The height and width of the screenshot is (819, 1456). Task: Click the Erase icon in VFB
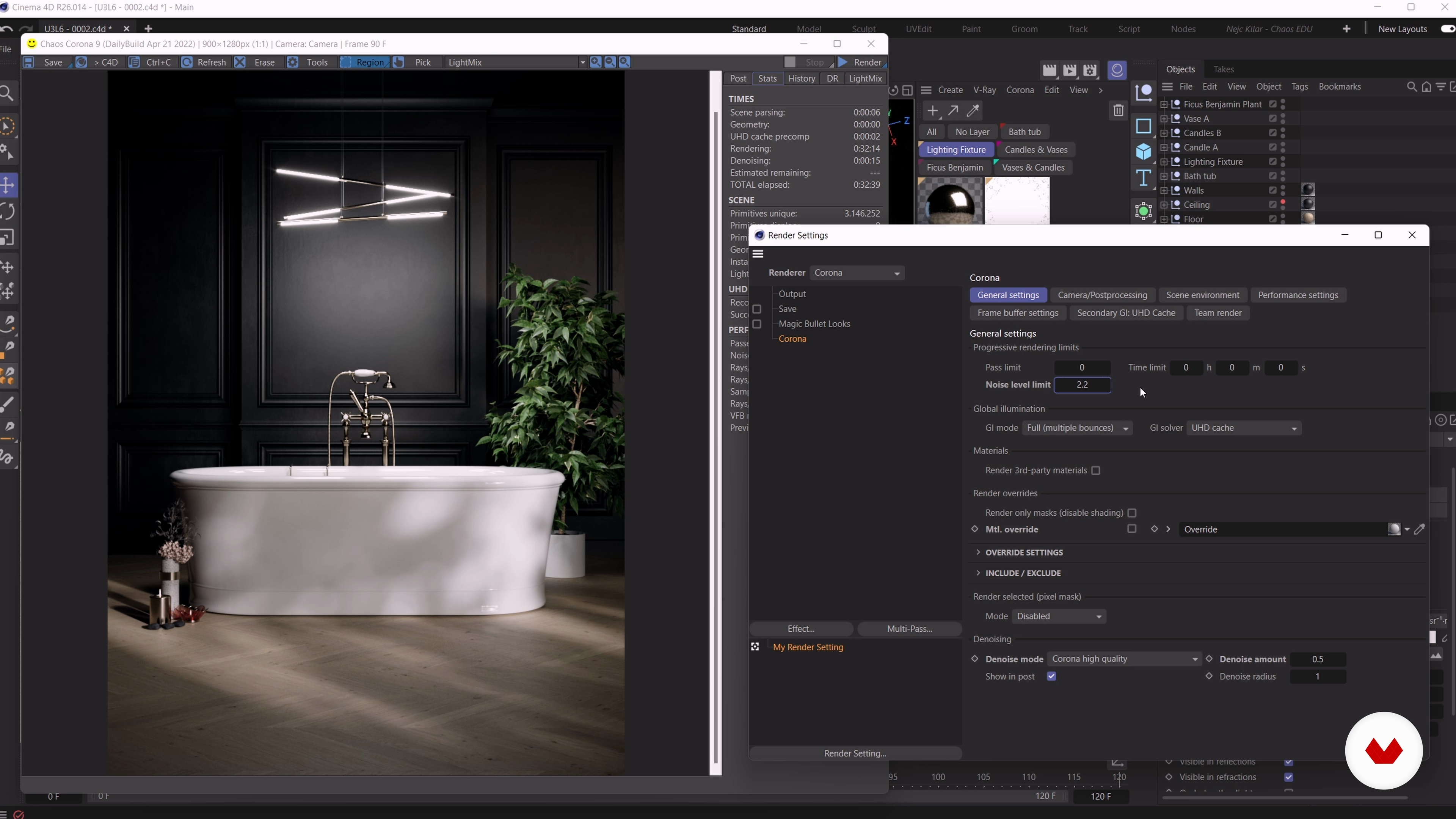click(x=240, y=62)
